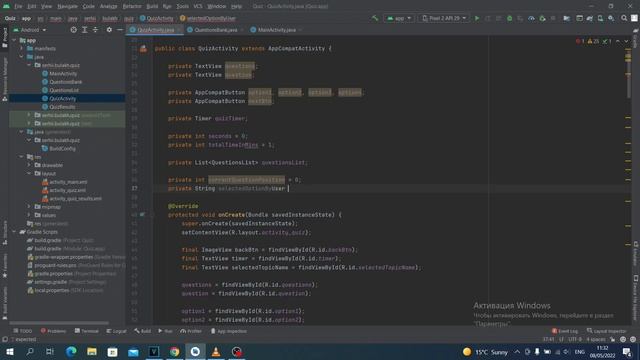The width and height of the screenshot is (640, 360).
Task: Open the app run configuration dropdown
Action: tap(399, 18)
